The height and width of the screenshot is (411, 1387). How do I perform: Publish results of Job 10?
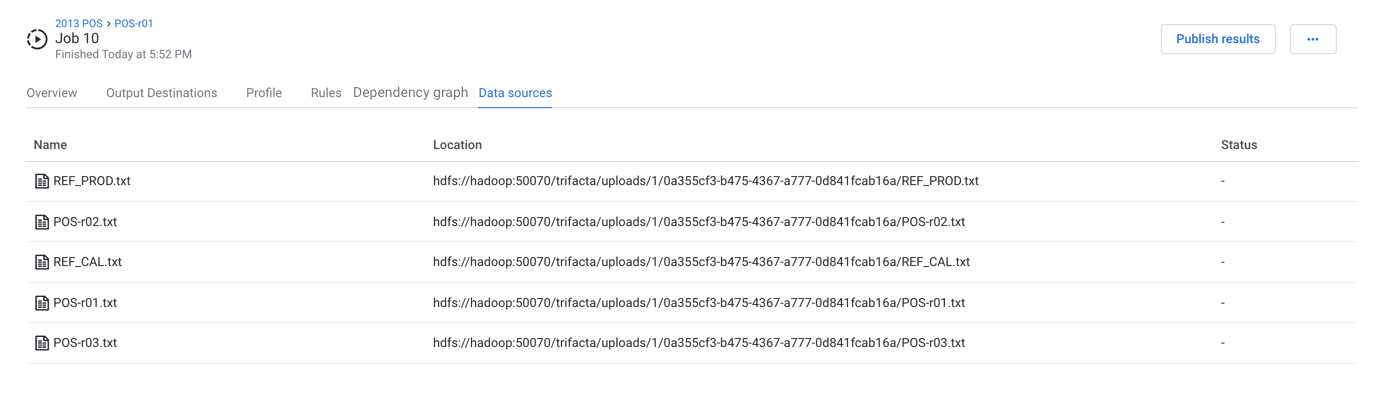[x=1218, y=39]
